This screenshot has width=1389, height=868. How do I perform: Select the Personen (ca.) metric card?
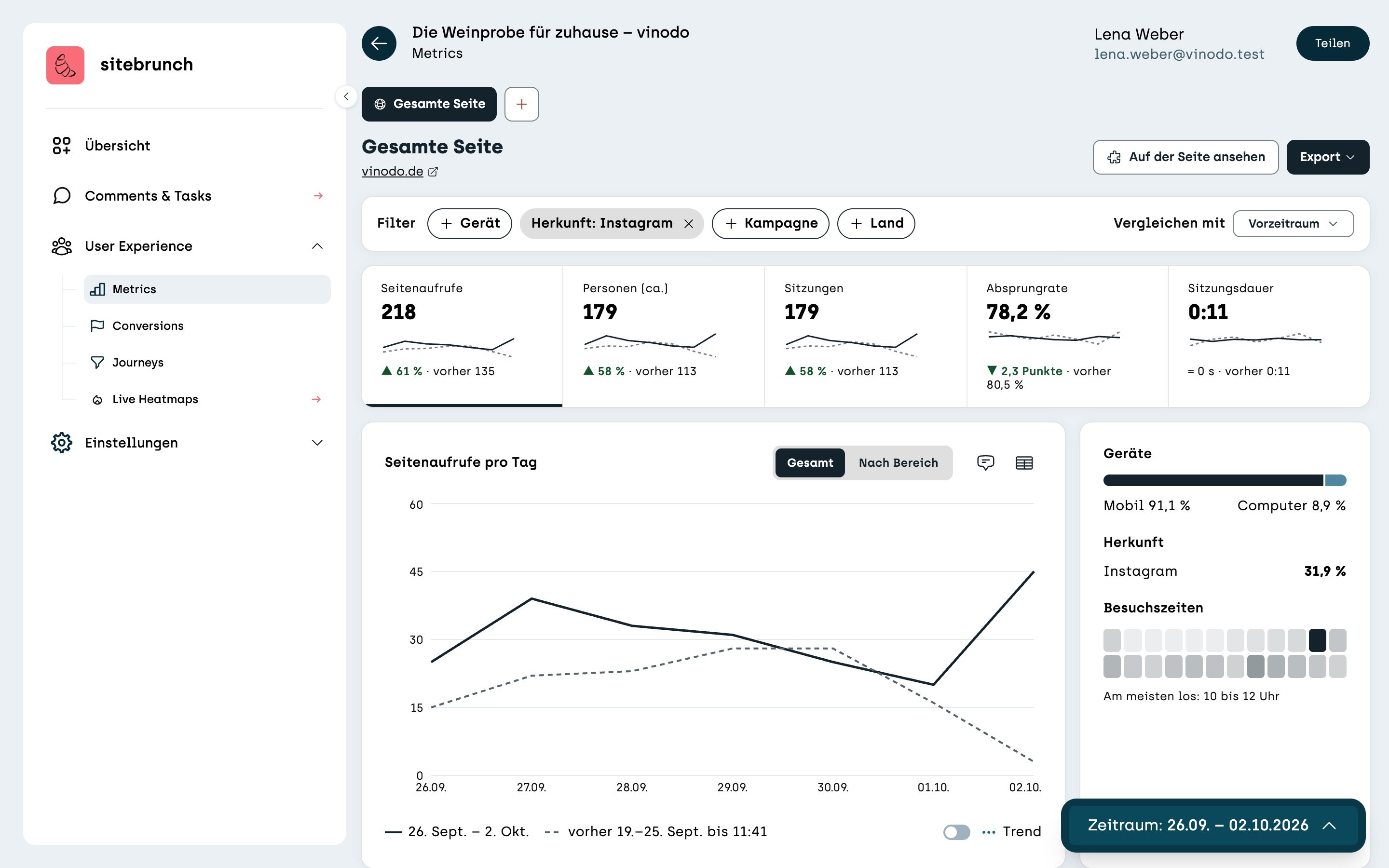(664, 336)
